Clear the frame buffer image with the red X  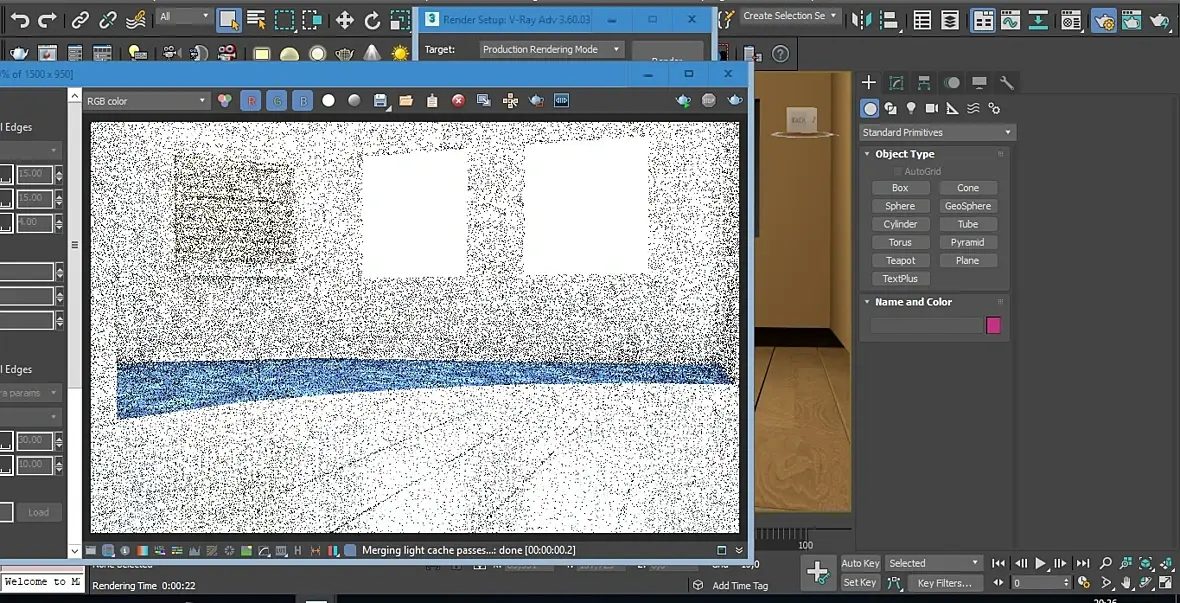(458, 101)
